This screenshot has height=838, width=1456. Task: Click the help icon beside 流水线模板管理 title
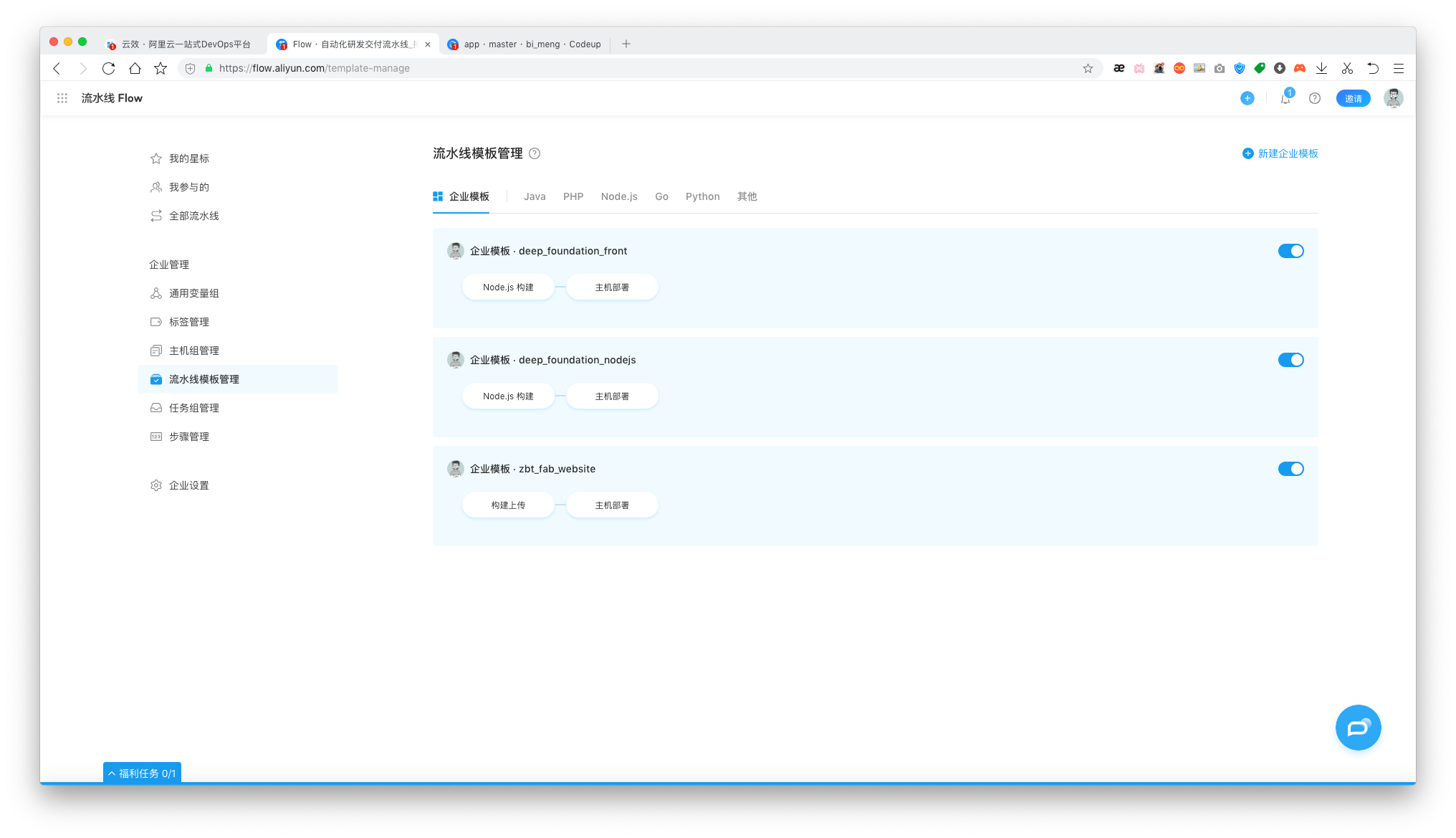[535, 153]
